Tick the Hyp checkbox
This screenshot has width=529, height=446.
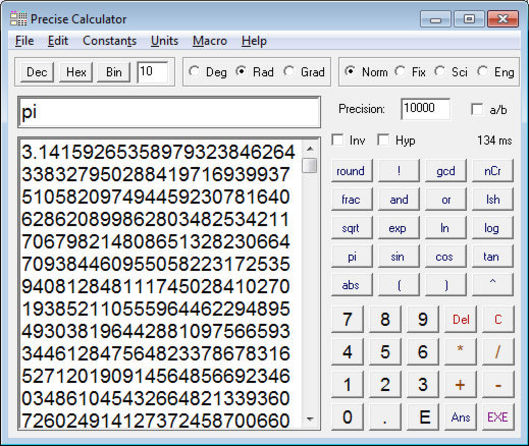[x=384, y=140]
